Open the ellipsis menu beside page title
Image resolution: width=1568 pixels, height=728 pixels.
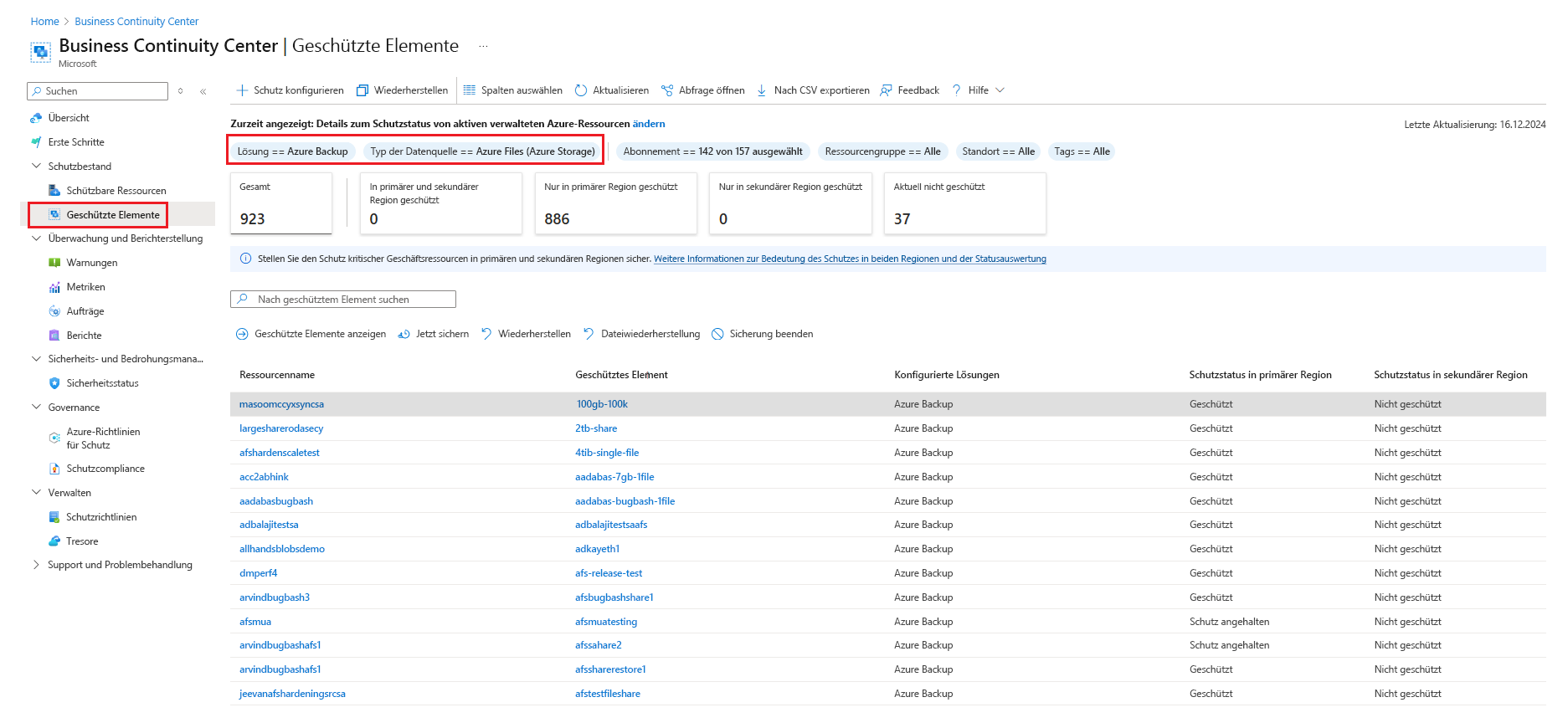[483, 46]
